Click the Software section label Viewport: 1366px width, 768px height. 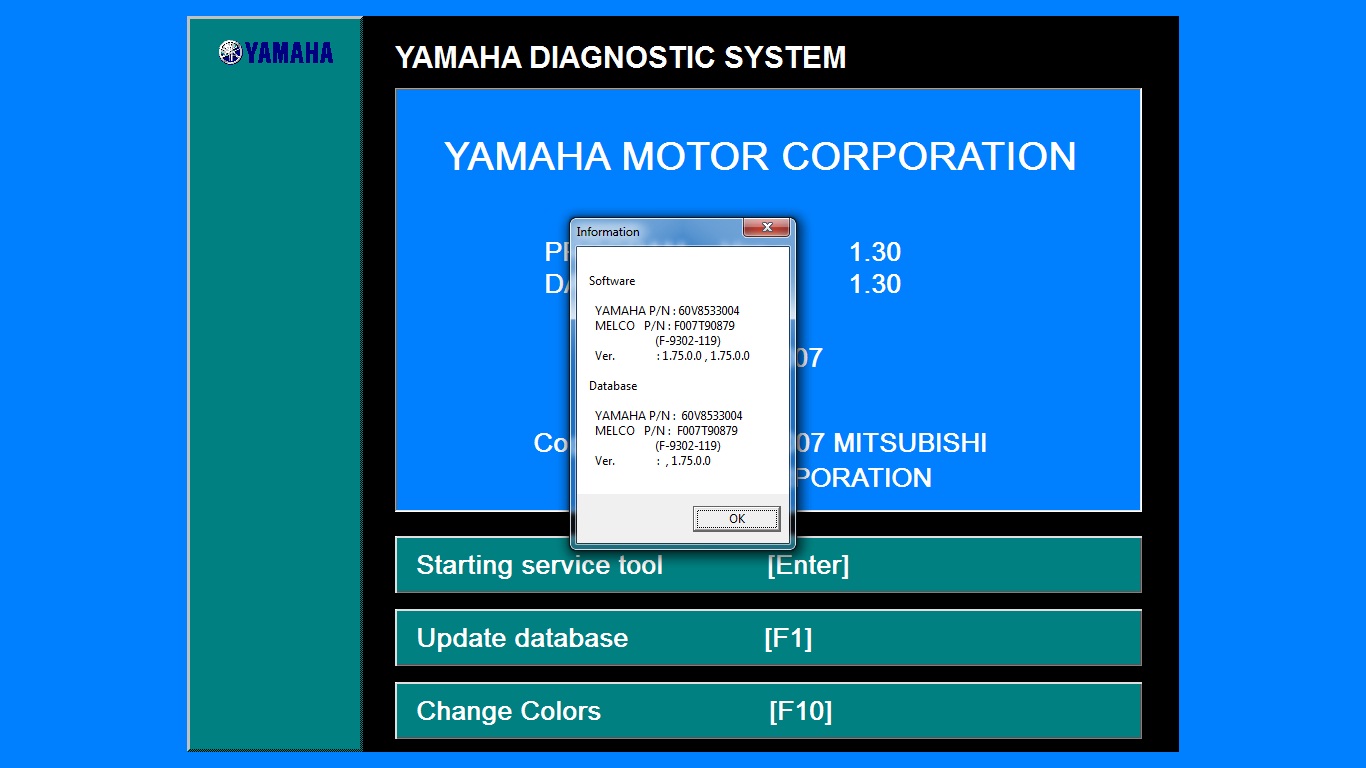(612, 281)
